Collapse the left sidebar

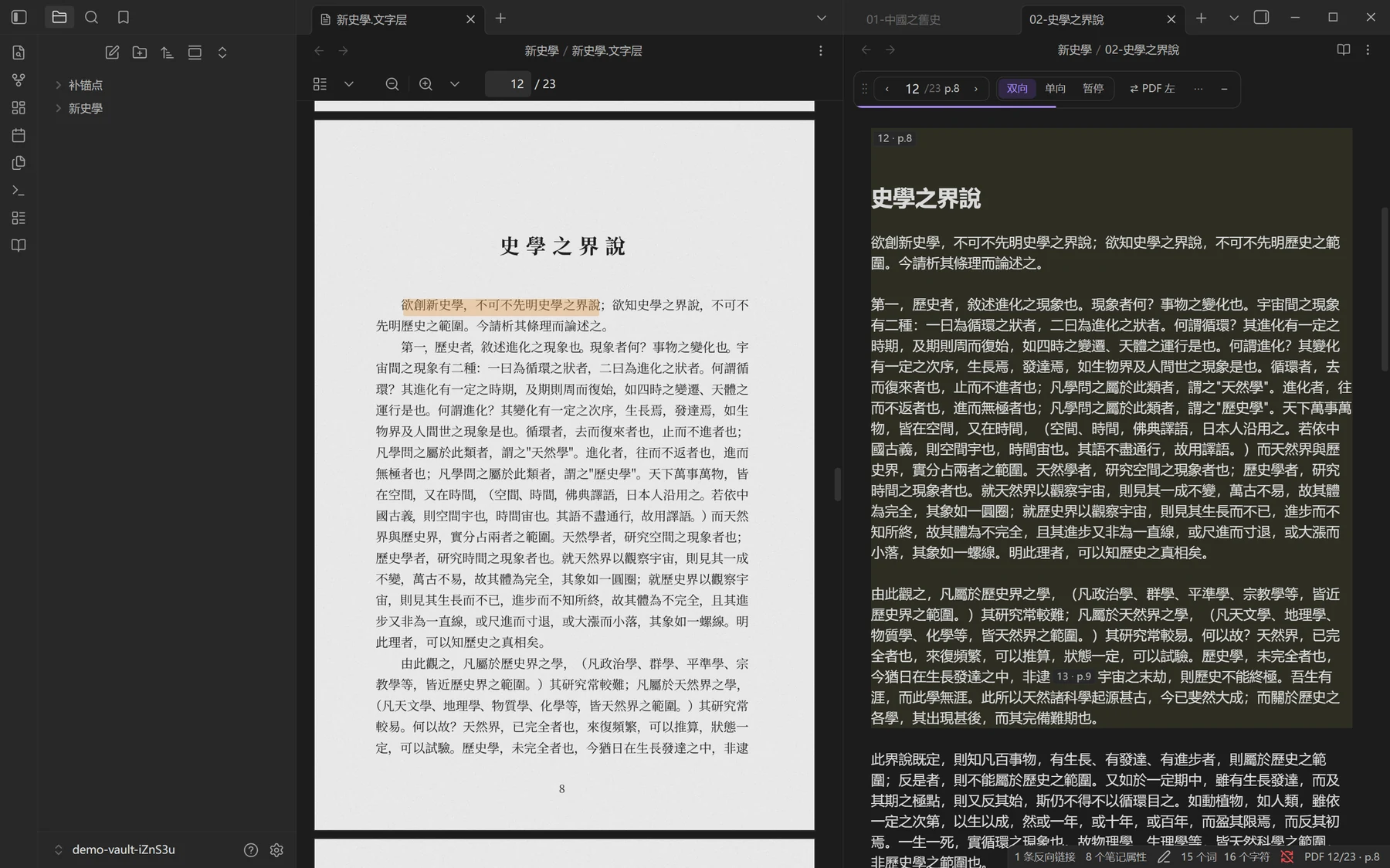[x=19, y=17]
